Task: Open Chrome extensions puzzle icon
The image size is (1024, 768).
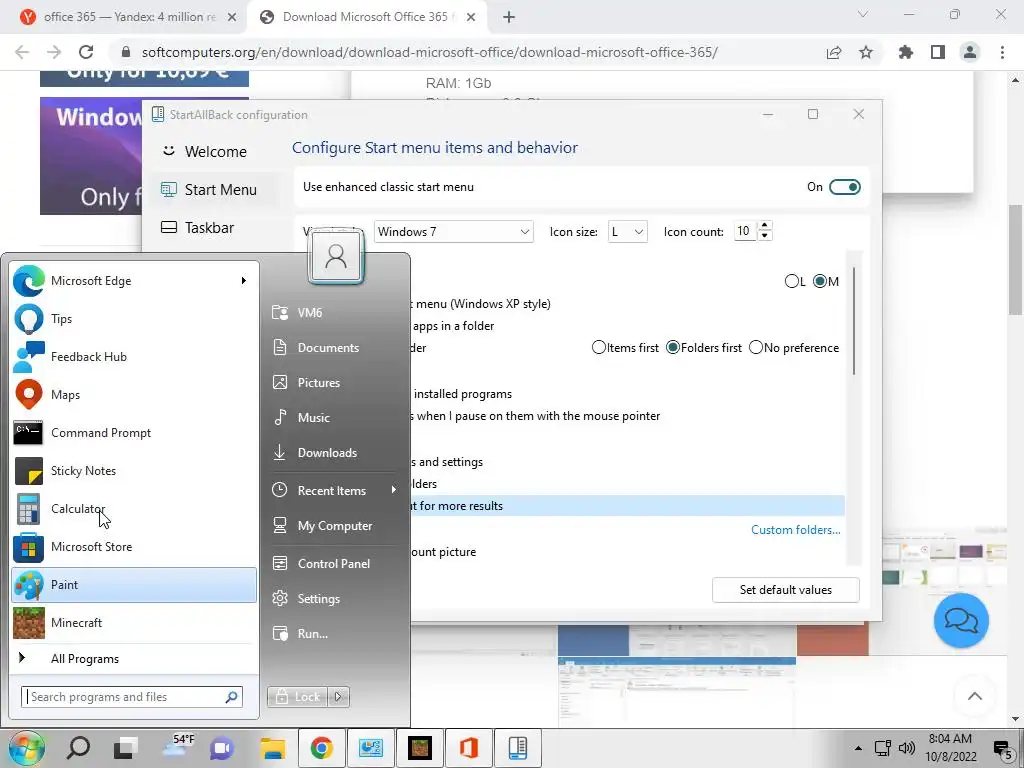Action: (x=906, y=52)
